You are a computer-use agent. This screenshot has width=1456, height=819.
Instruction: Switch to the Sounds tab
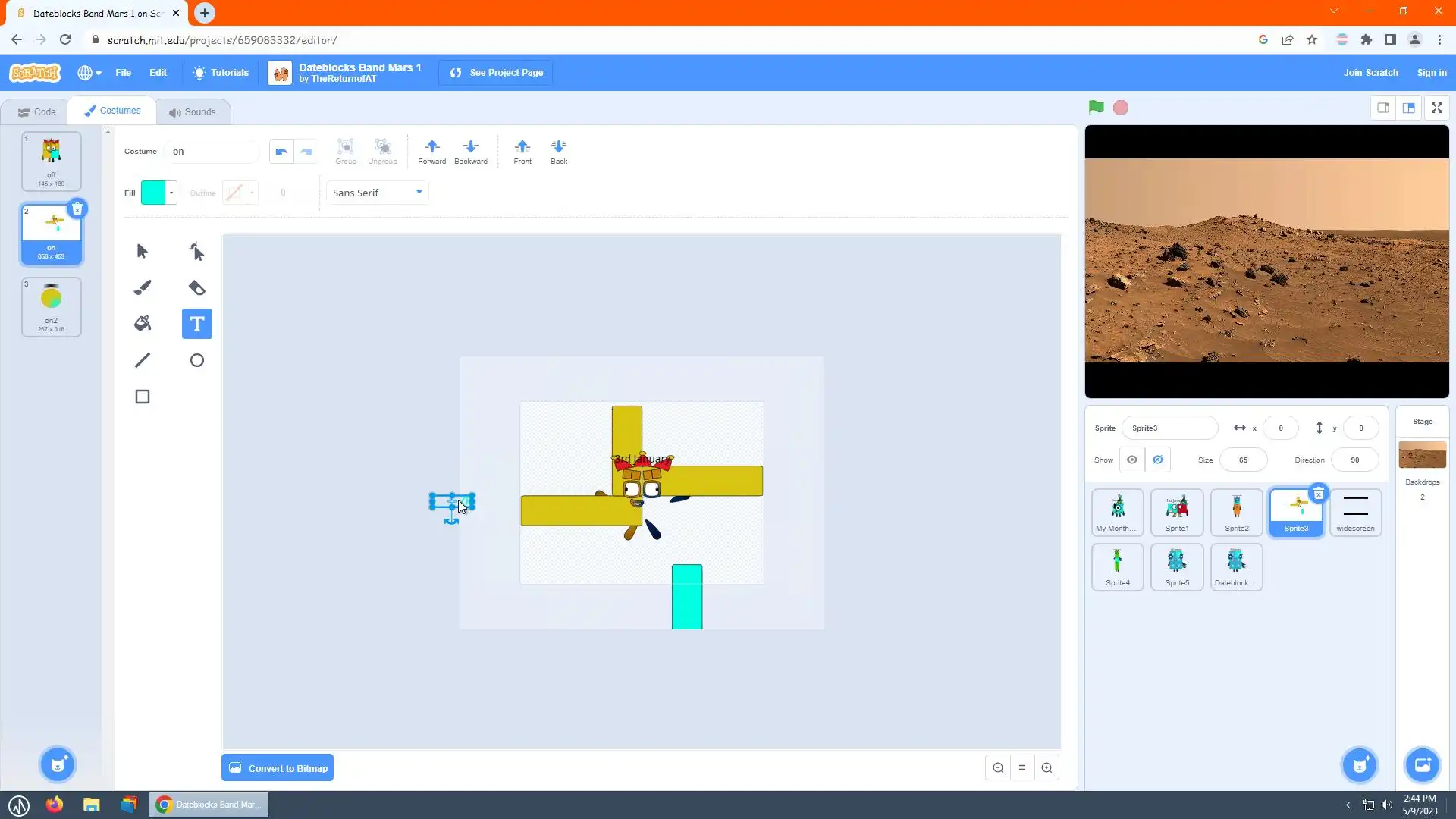(x=193, y=111)
